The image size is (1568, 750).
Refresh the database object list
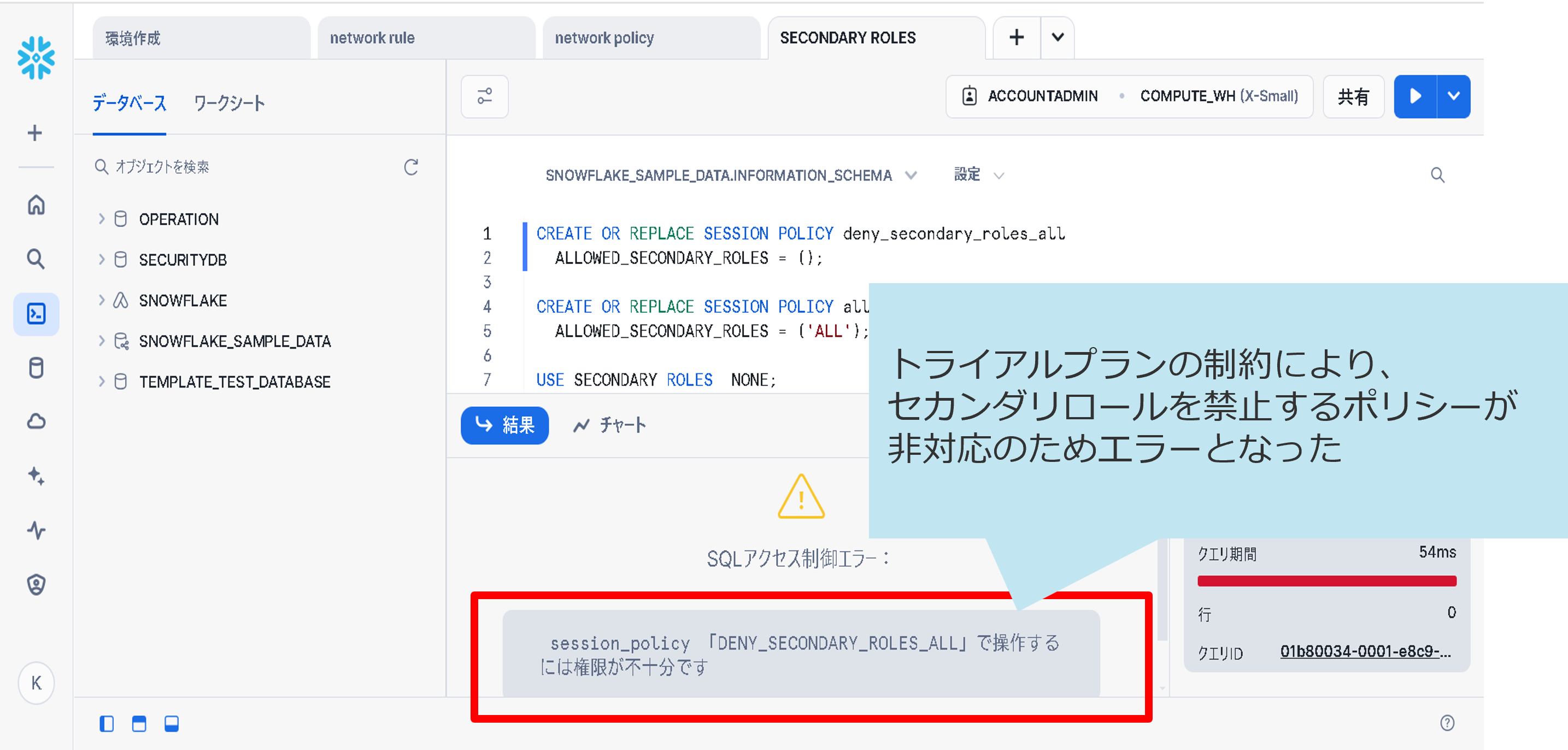coord(412,167)
